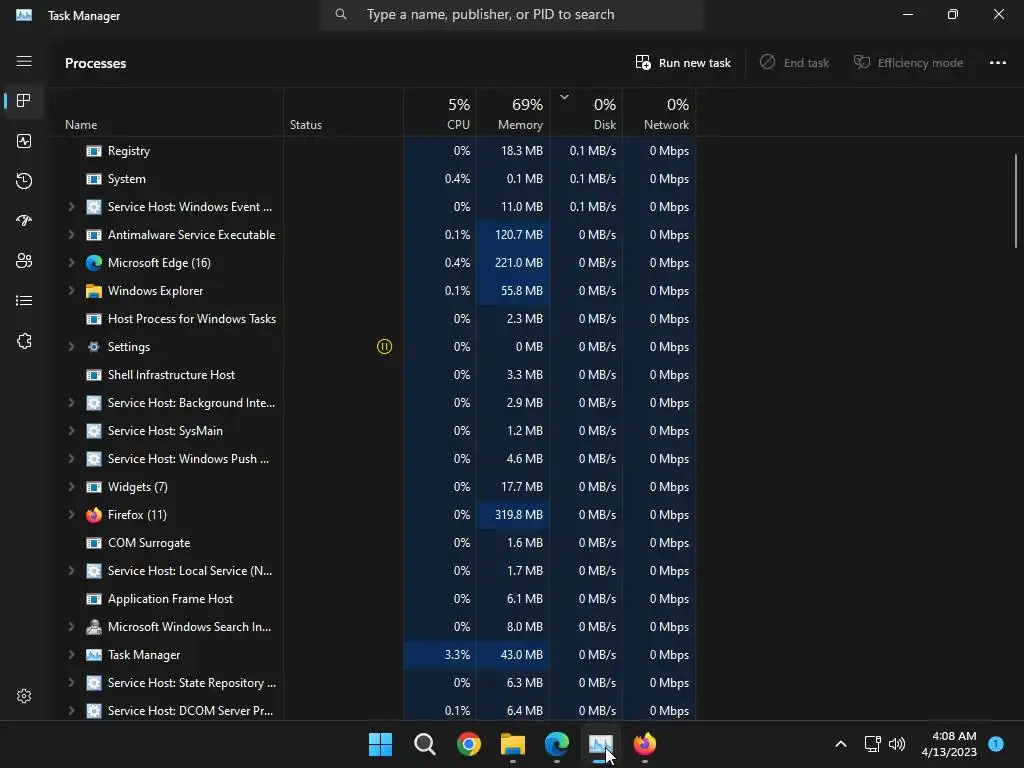Open the hamburger navigation menu
The height and width of the screenshot is (768, 1024).
(24, 61)
